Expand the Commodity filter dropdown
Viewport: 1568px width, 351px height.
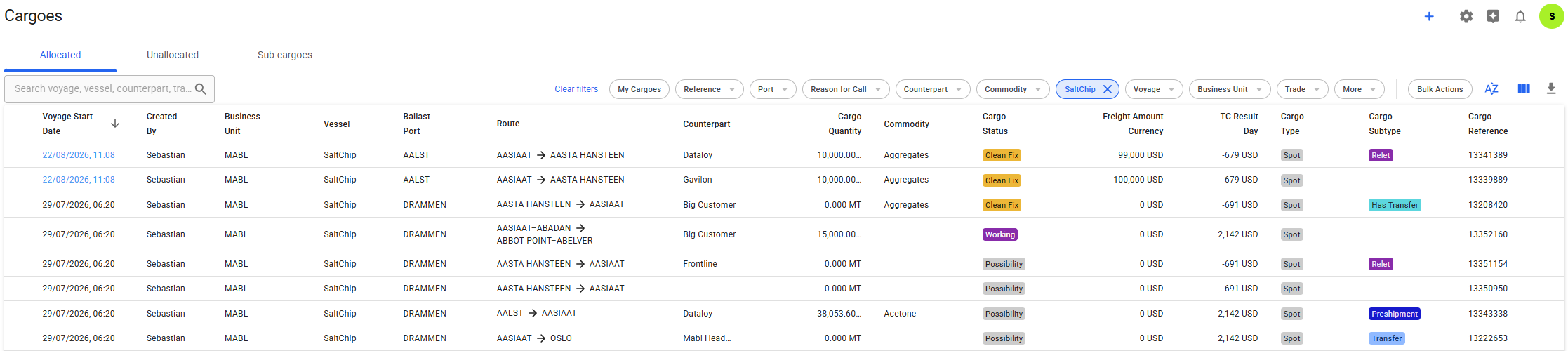point(1012,89)
